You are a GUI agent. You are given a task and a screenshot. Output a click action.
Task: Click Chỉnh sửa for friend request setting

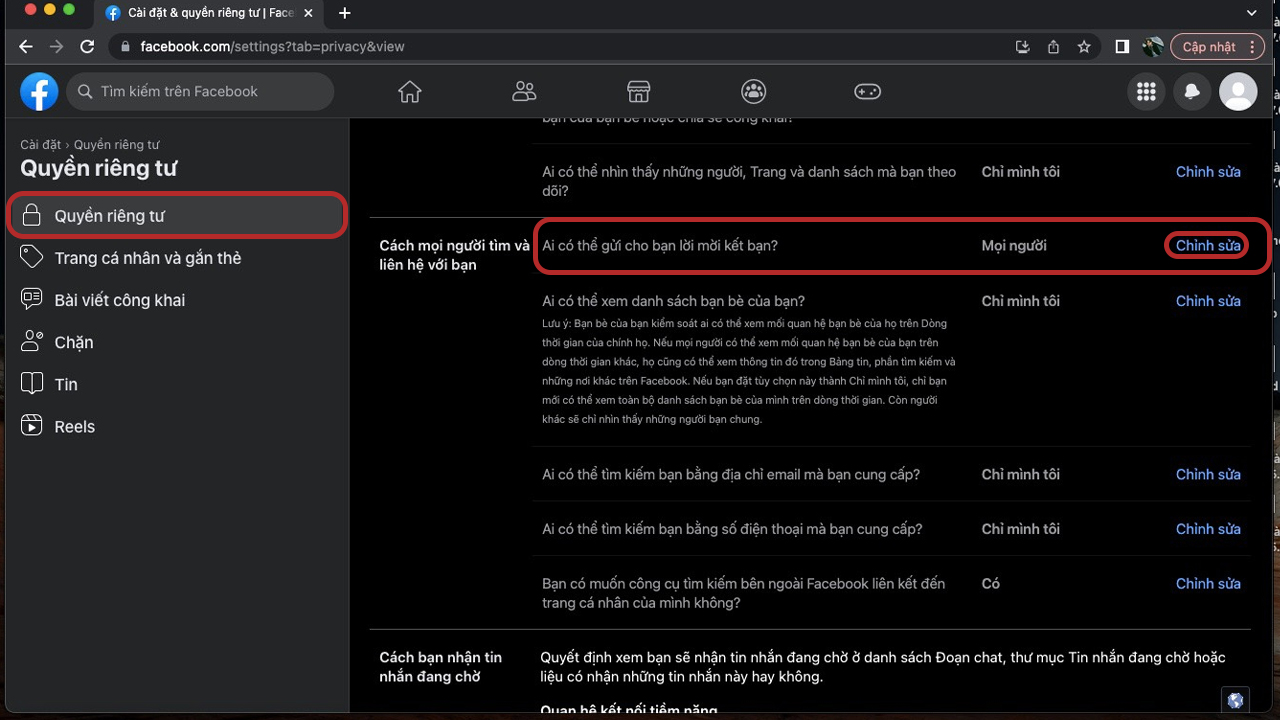click(x=1208, y=246)
